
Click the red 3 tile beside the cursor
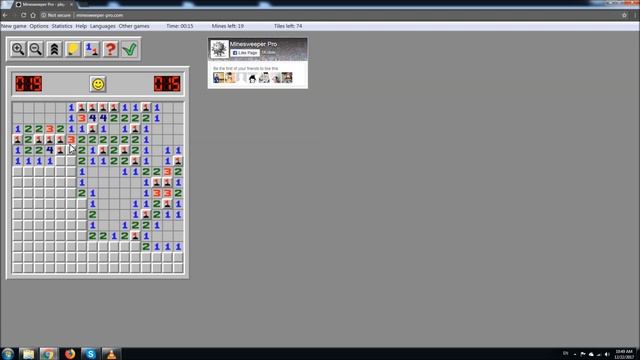pyautogui.click(x=71, y=140)
